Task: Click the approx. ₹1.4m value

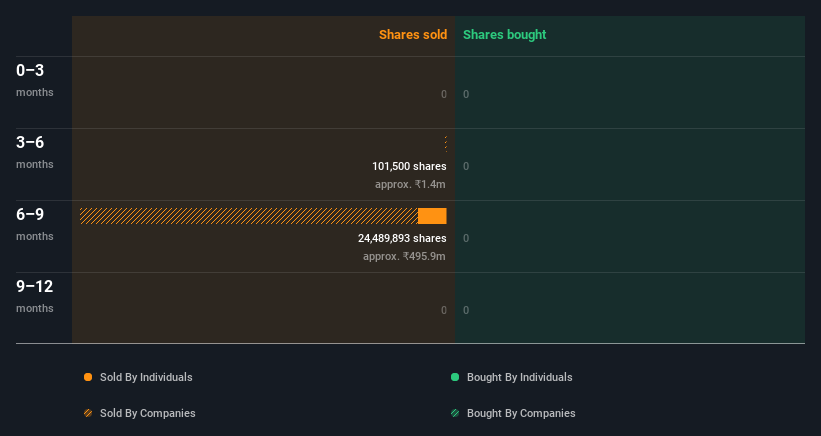Action: [410, 184]
